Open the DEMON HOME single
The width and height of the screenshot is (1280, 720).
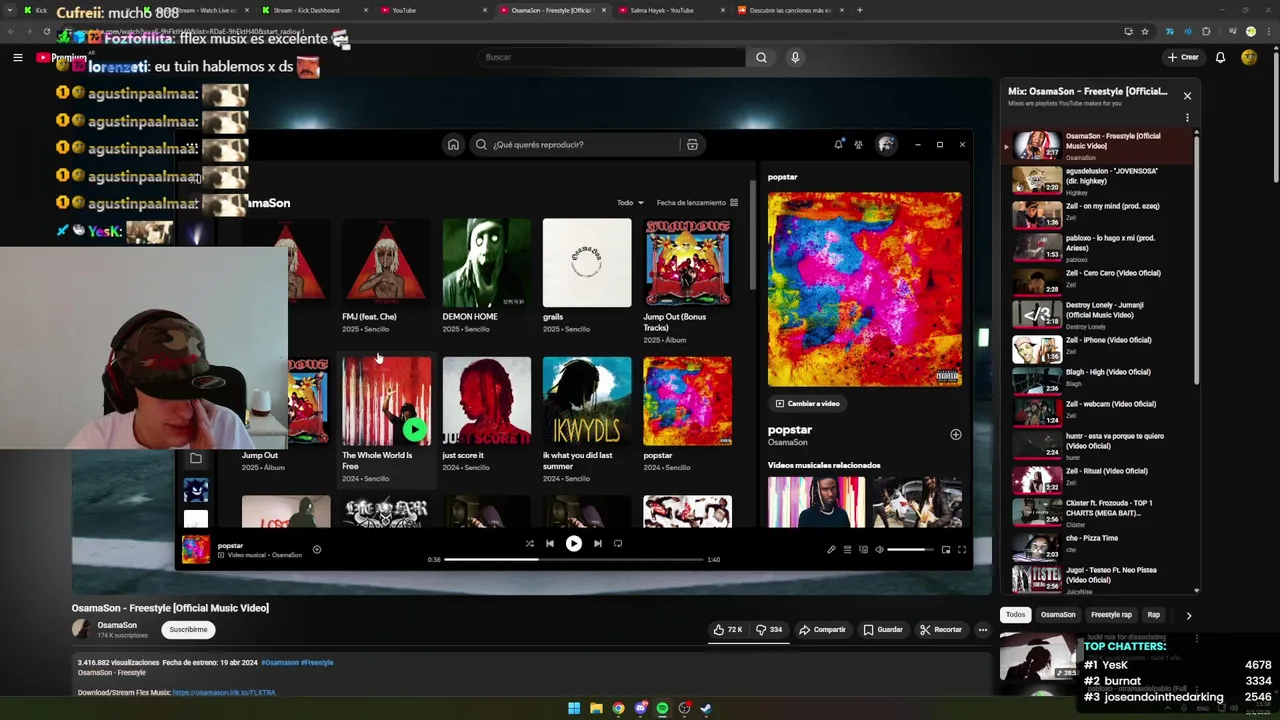486,275
